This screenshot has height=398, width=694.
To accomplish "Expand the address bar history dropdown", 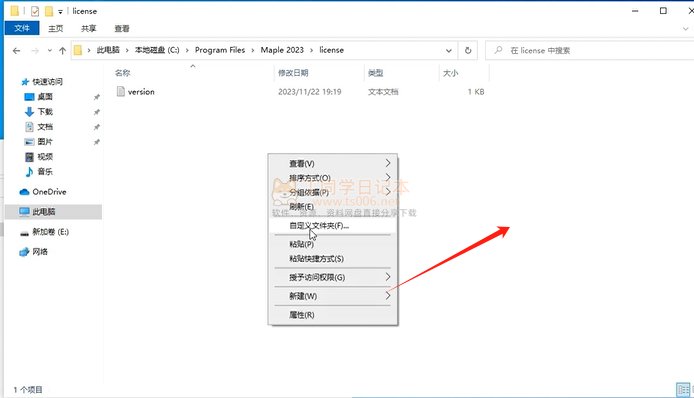I will point(449,50).
